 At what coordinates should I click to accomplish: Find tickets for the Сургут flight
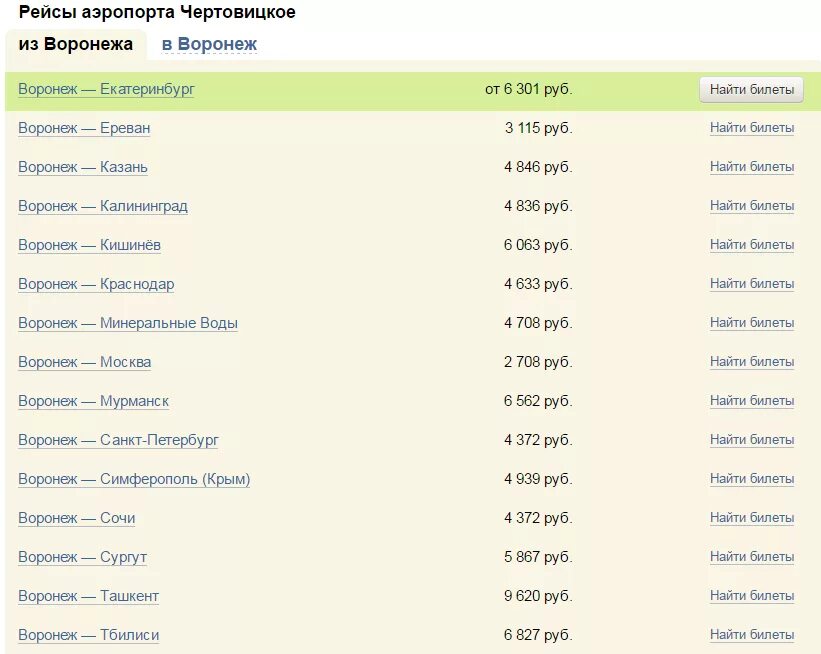tap(752, 557)
